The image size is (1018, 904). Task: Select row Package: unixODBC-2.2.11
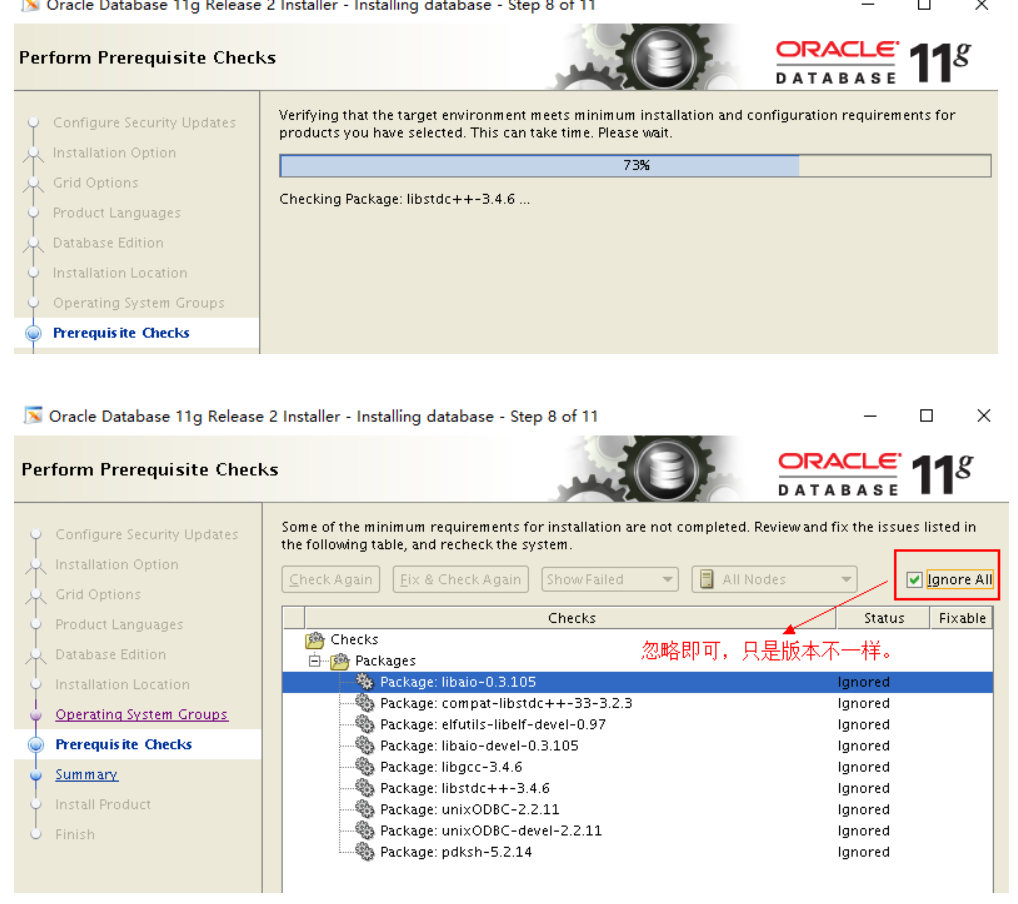(638, 809)
